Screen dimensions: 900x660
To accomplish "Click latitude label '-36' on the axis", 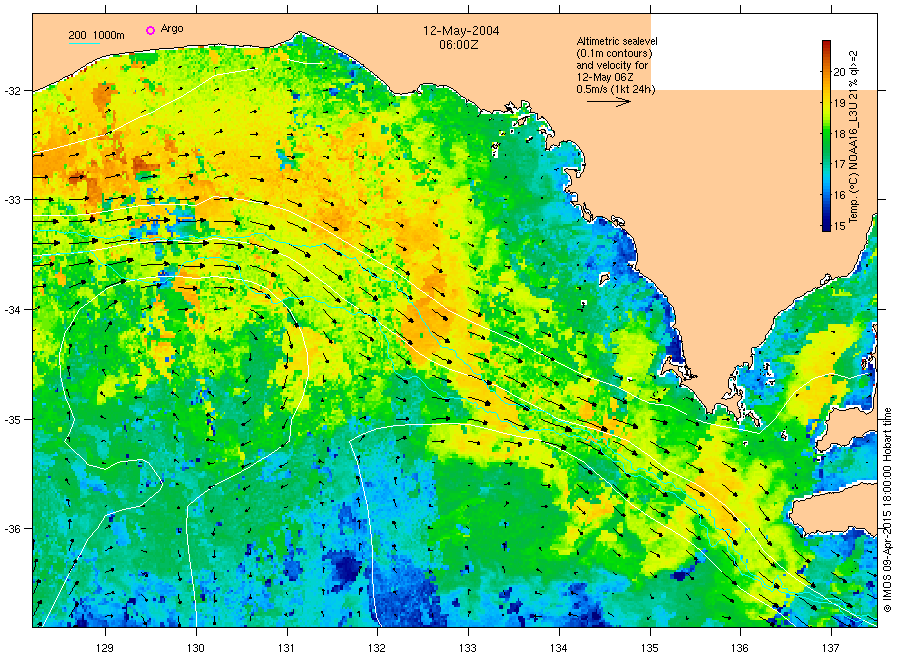I will point(13,529).
